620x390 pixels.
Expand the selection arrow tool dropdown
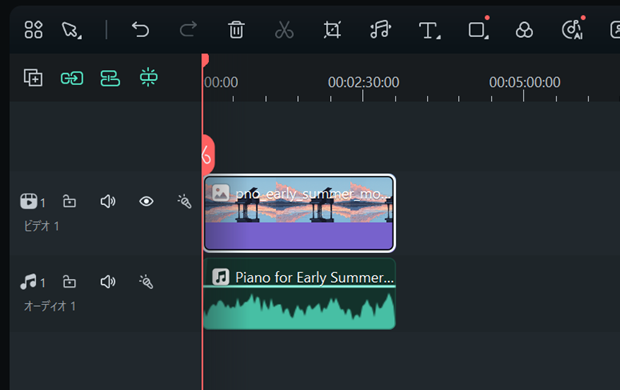tap(80, 37)
